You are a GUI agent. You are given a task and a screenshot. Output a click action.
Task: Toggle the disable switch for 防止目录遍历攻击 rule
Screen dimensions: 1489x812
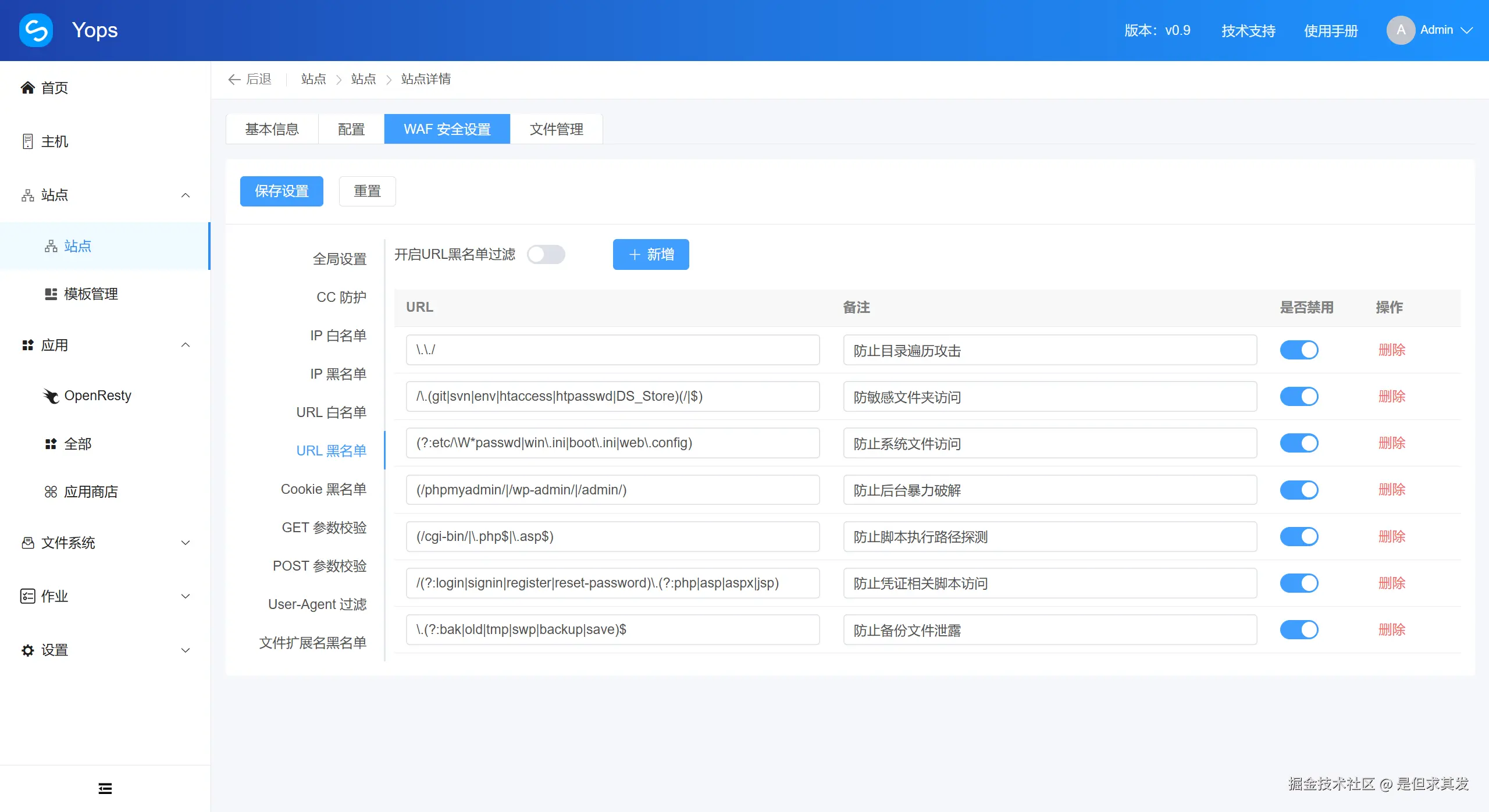coord(1299,350)
